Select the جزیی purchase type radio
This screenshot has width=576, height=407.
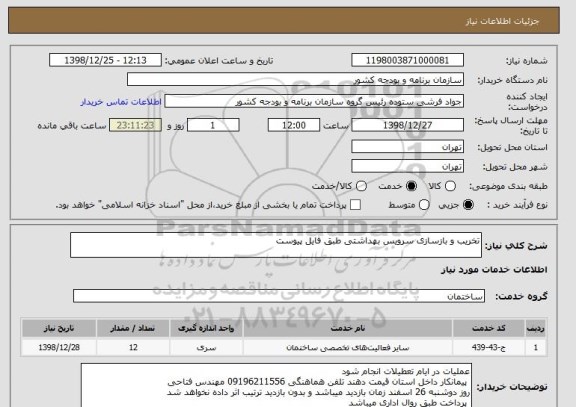click(468, 205)
